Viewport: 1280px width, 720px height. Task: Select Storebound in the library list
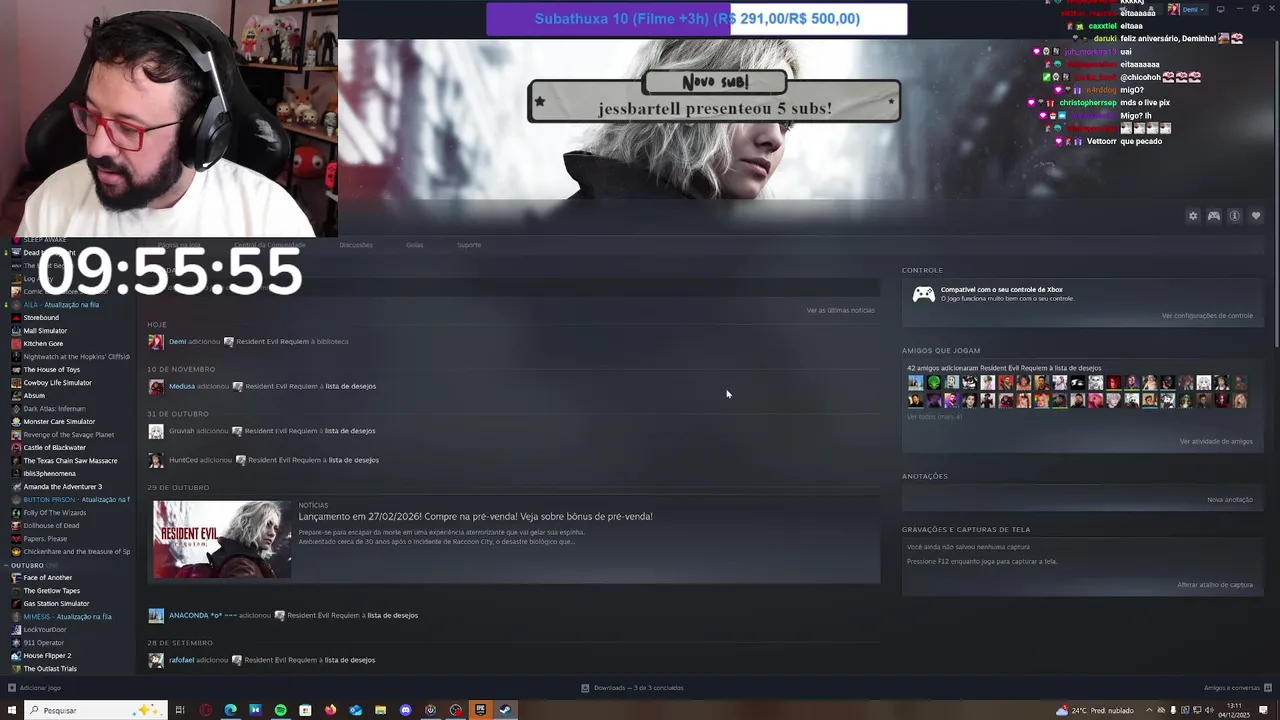41,318
